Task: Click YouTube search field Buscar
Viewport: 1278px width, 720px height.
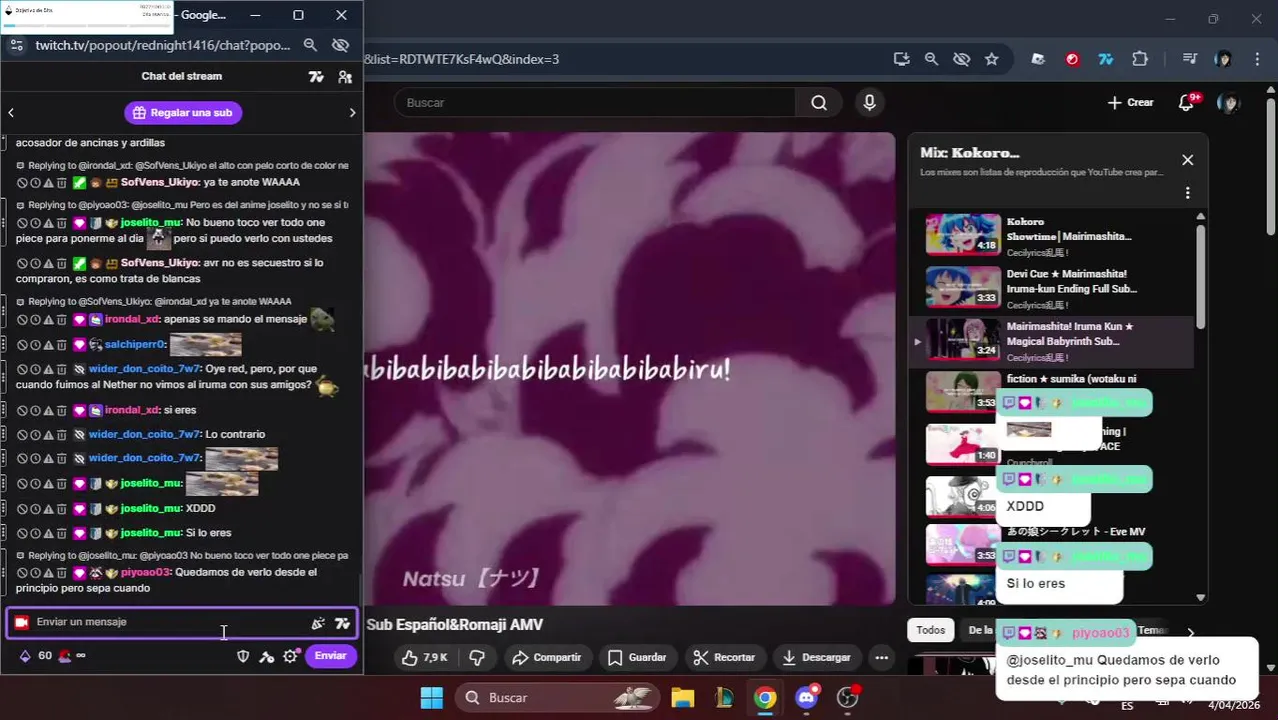Action: (595, 103)
